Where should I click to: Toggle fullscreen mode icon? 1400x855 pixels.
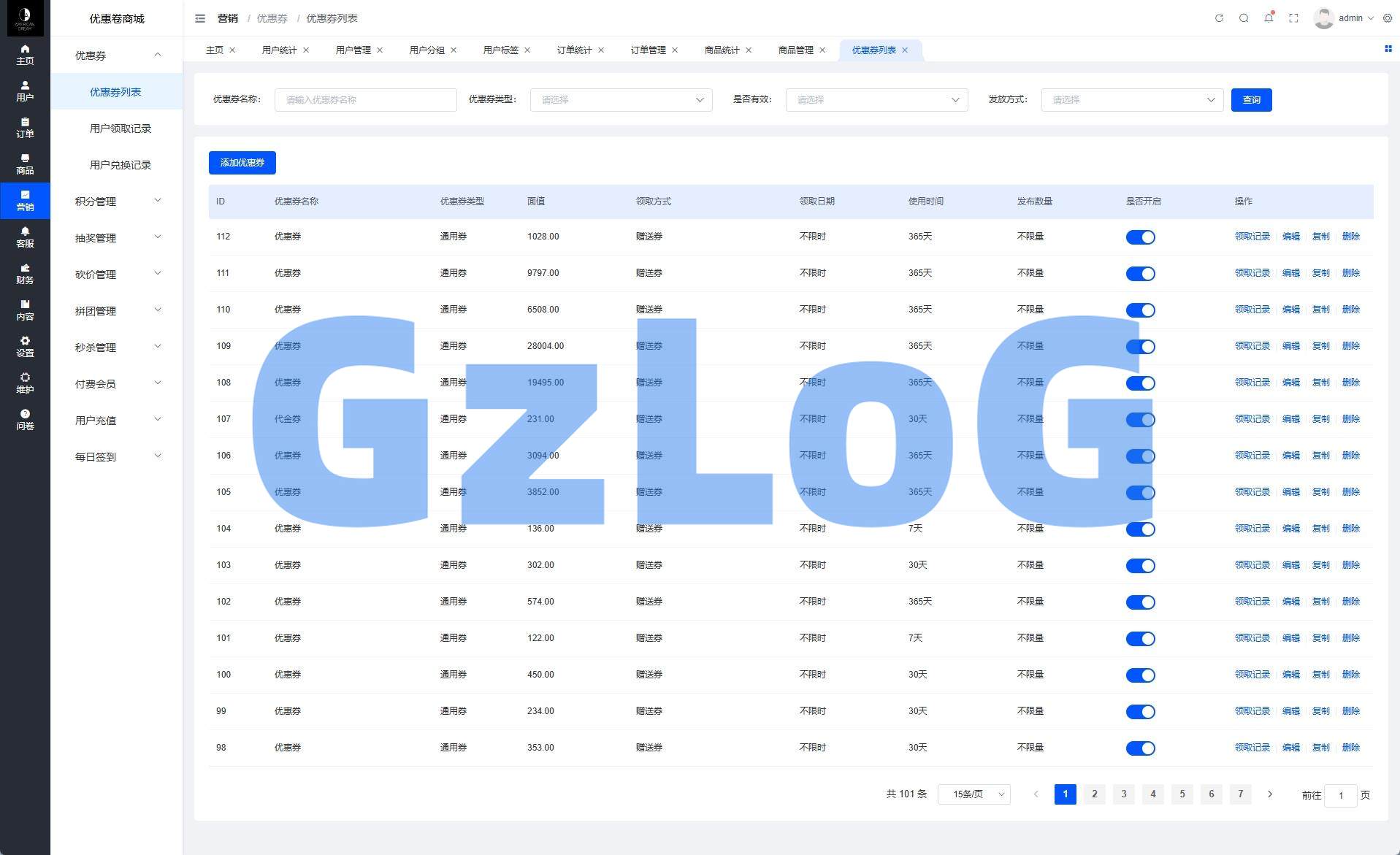[x=1293, y=18]
